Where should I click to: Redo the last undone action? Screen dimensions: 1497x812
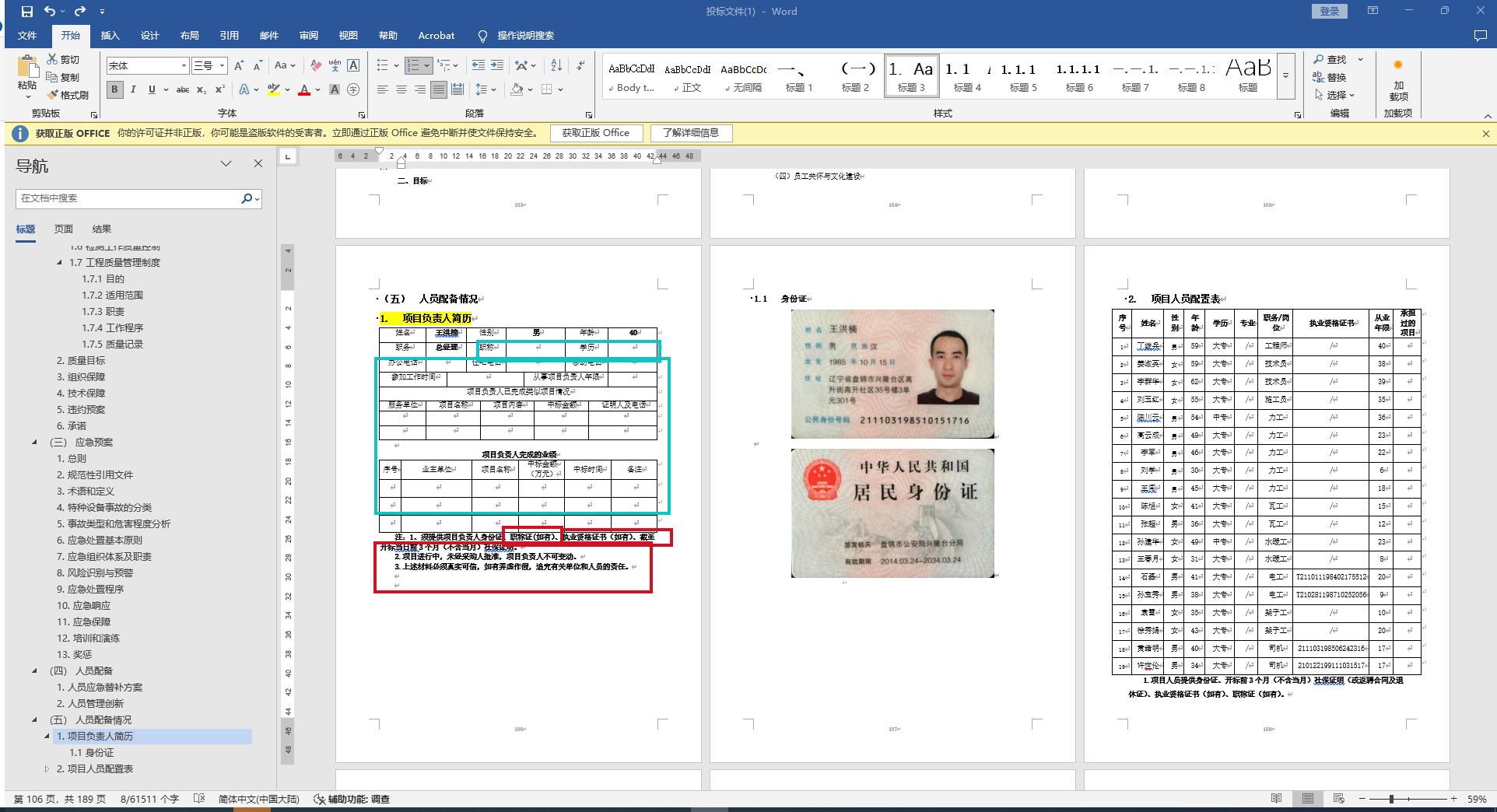[80, 12]
